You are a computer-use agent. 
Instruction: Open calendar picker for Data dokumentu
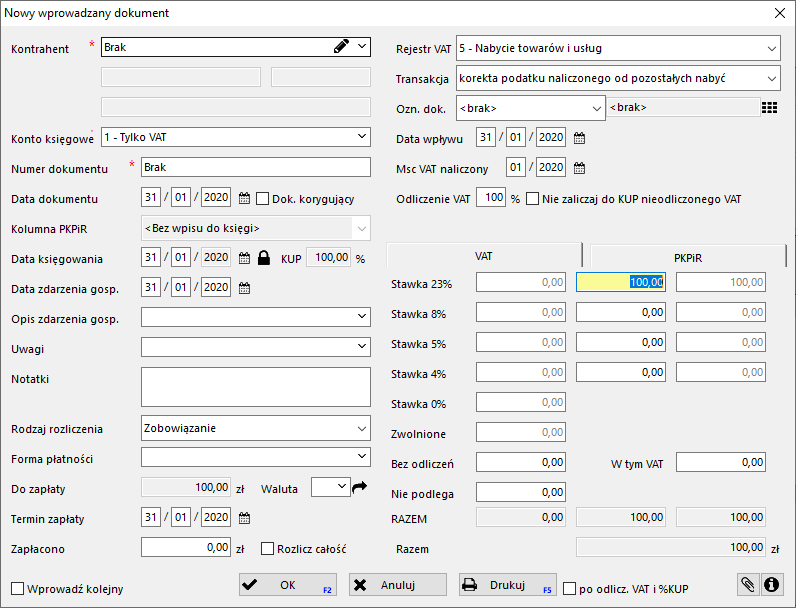pos(244,198)
